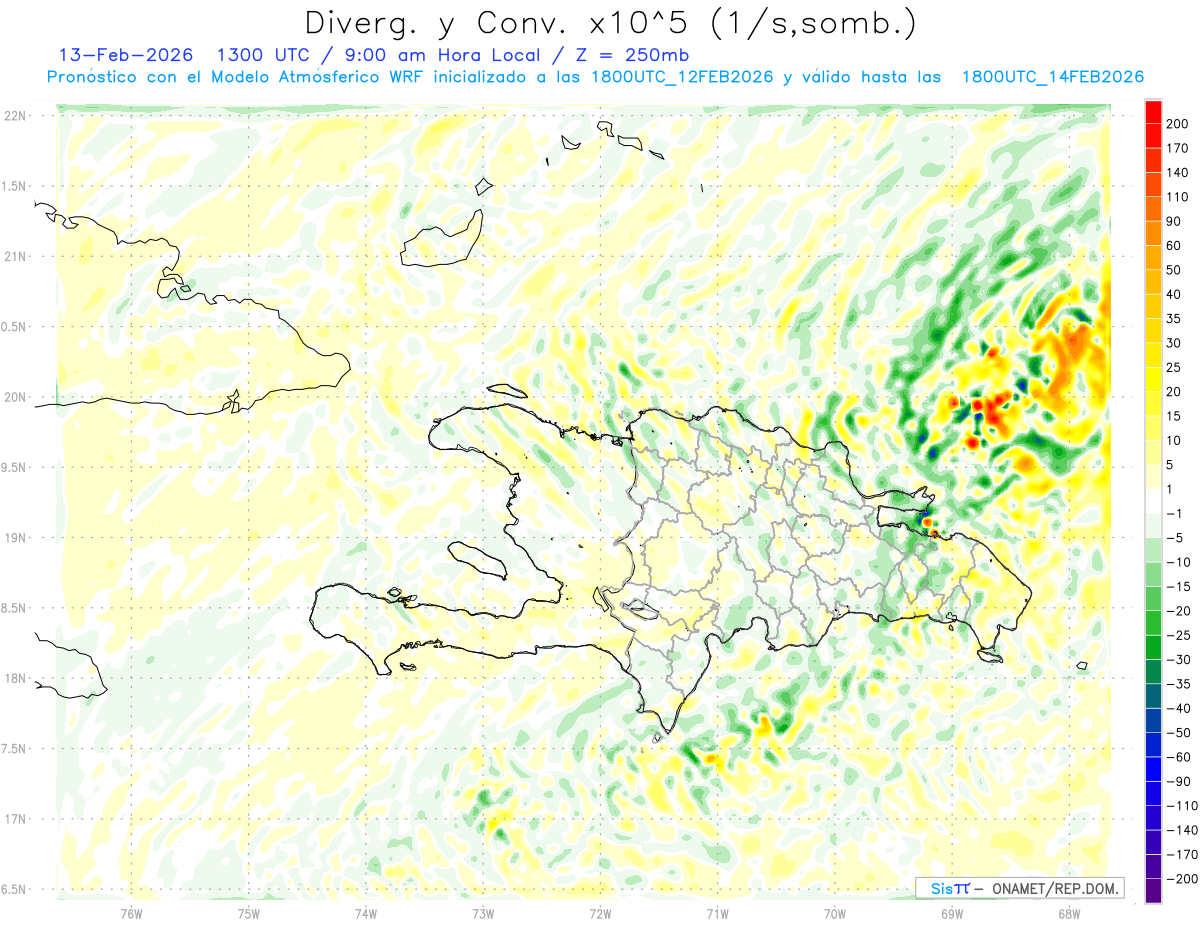
Task: Click the '19N' latitude label
Action: pyautogui.click(x=15, y=538)
